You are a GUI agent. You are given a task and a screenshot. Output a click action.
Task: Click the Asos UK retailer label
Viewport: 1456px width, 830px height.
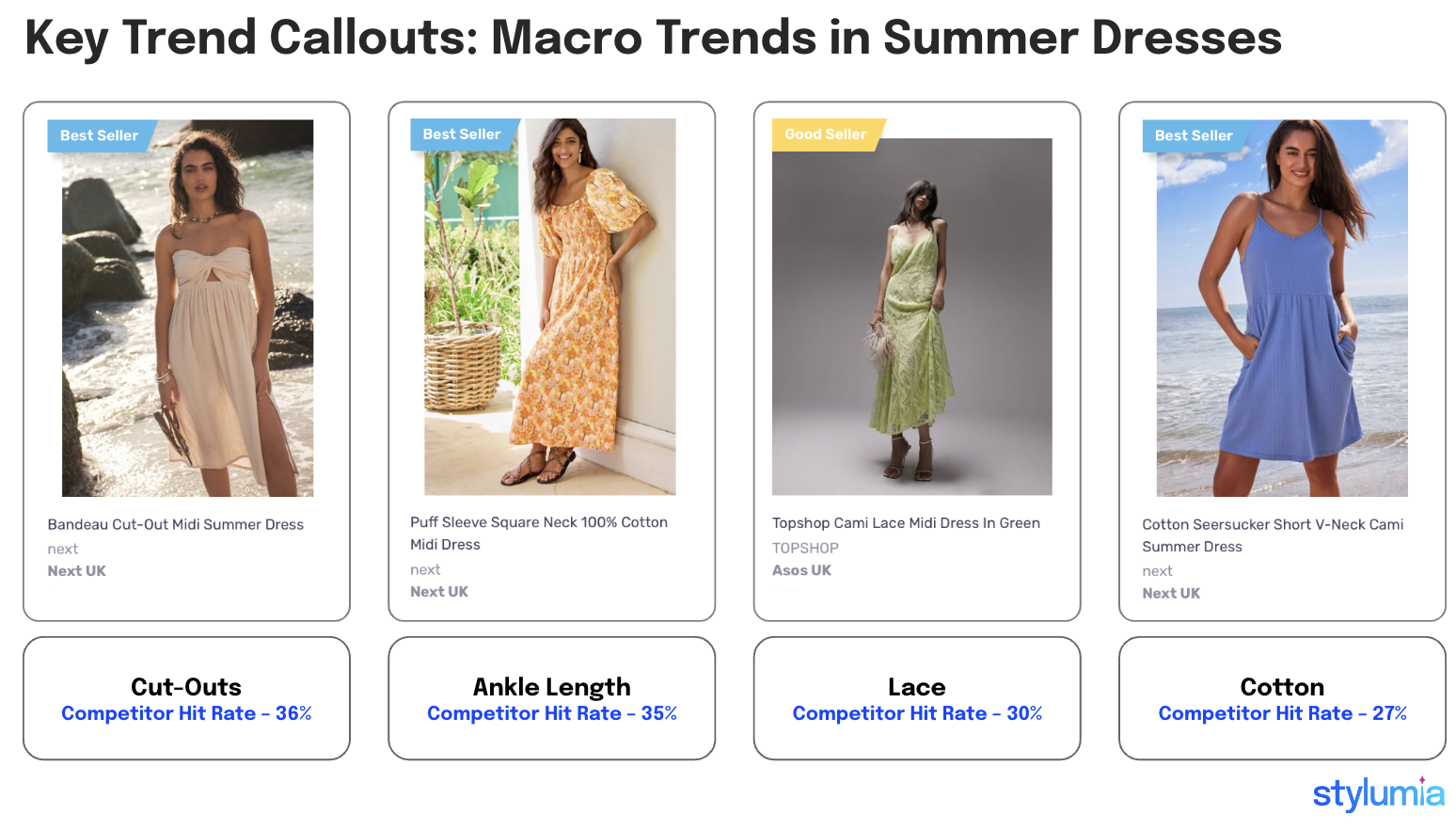[x=801, y=570]
